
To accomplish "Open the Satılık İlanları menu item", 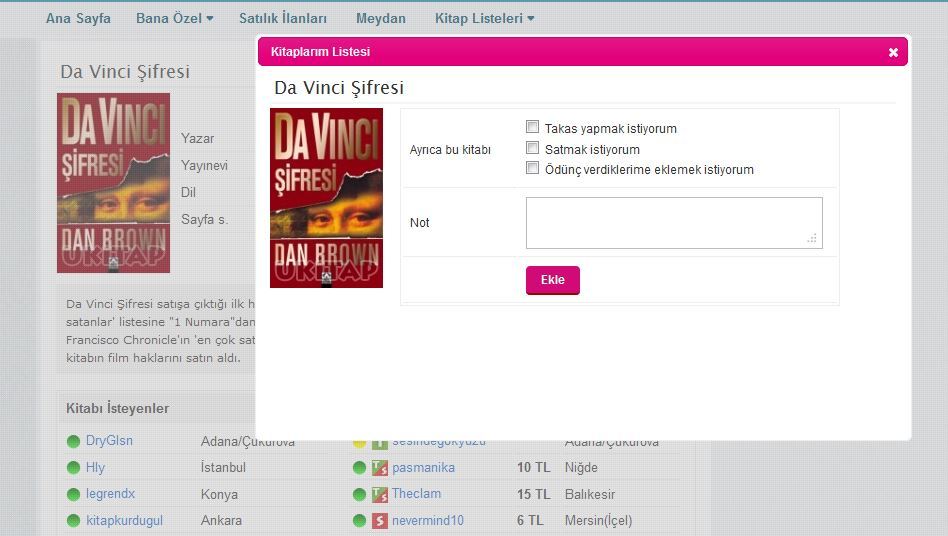I will click(x=283, y=18).
